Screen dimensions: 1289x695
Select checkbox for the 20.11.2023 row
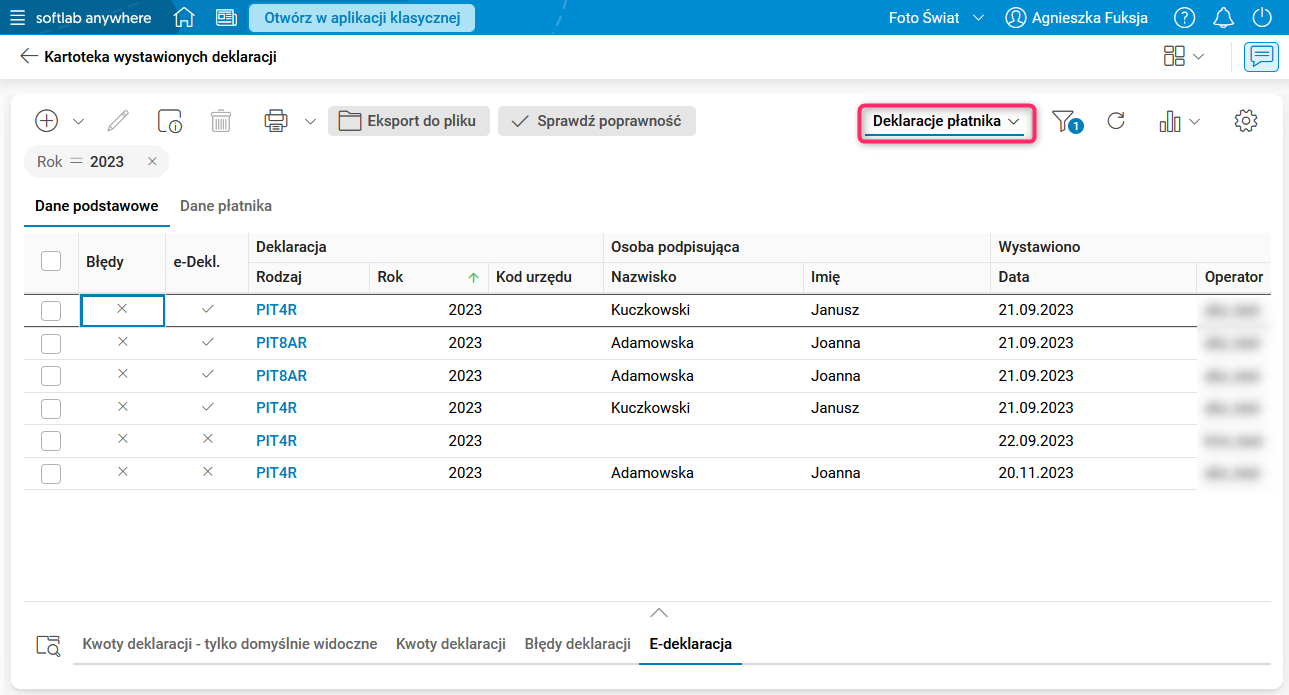tap(51, 474)
